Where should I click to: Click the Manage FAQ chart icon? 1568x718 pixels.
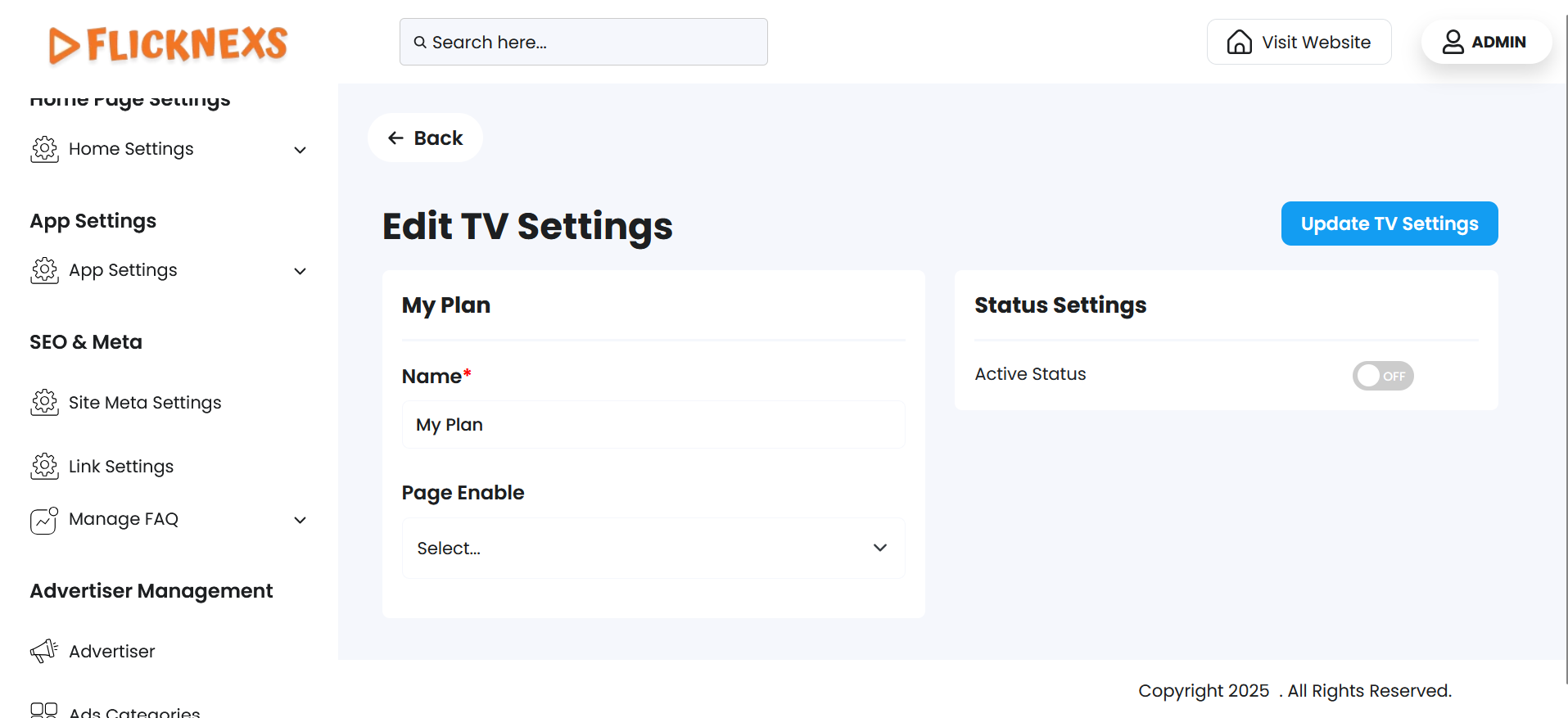point(44,520)
